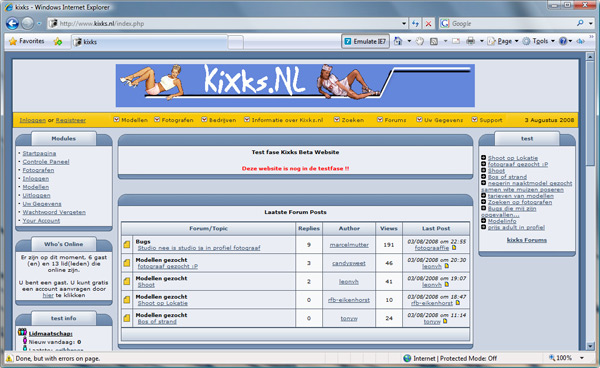Click the toolbar expand chevron
The height and width of the screenshot is (368, 600).
click(x=592, y=37)
